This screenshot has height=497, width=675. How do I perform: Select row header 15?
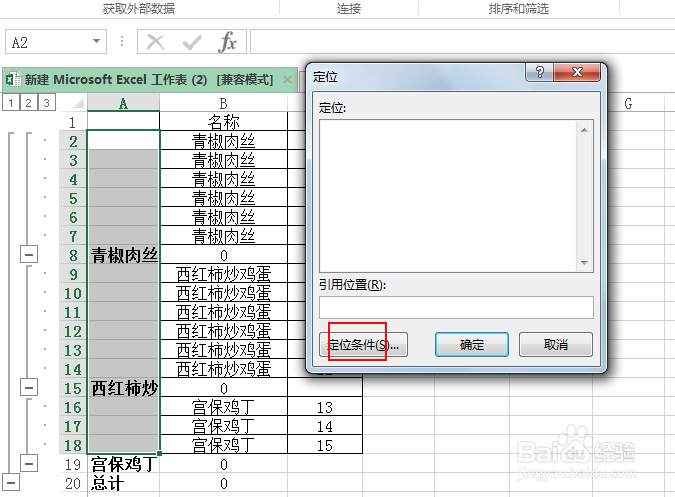pos(73,389)
